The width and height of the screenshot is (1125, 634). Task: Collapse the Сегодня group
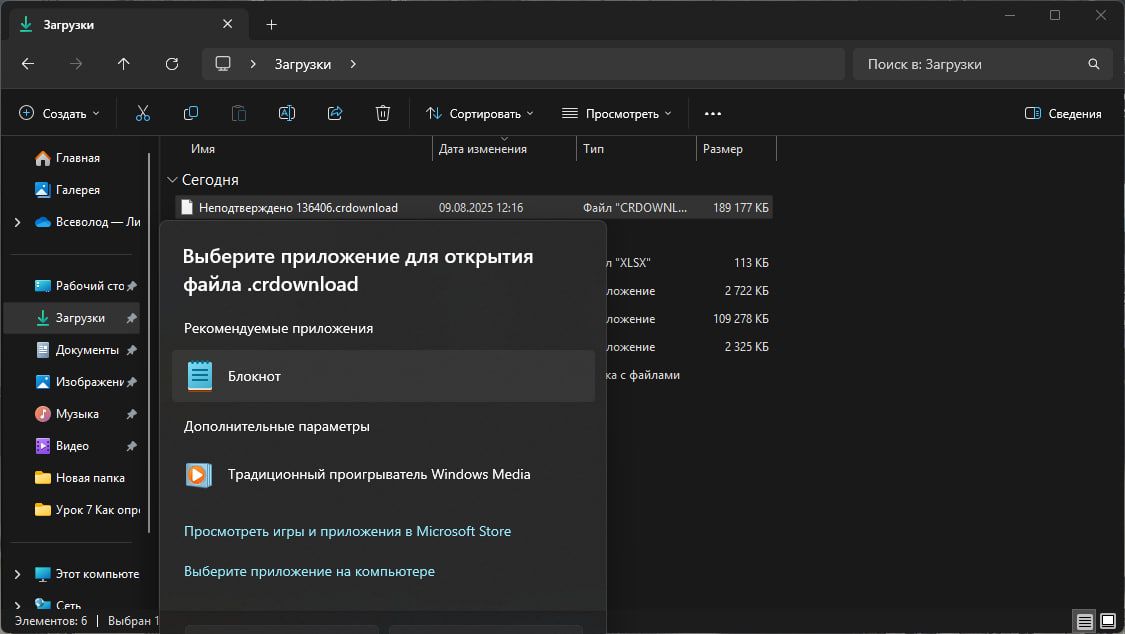[x=172, y=180]
